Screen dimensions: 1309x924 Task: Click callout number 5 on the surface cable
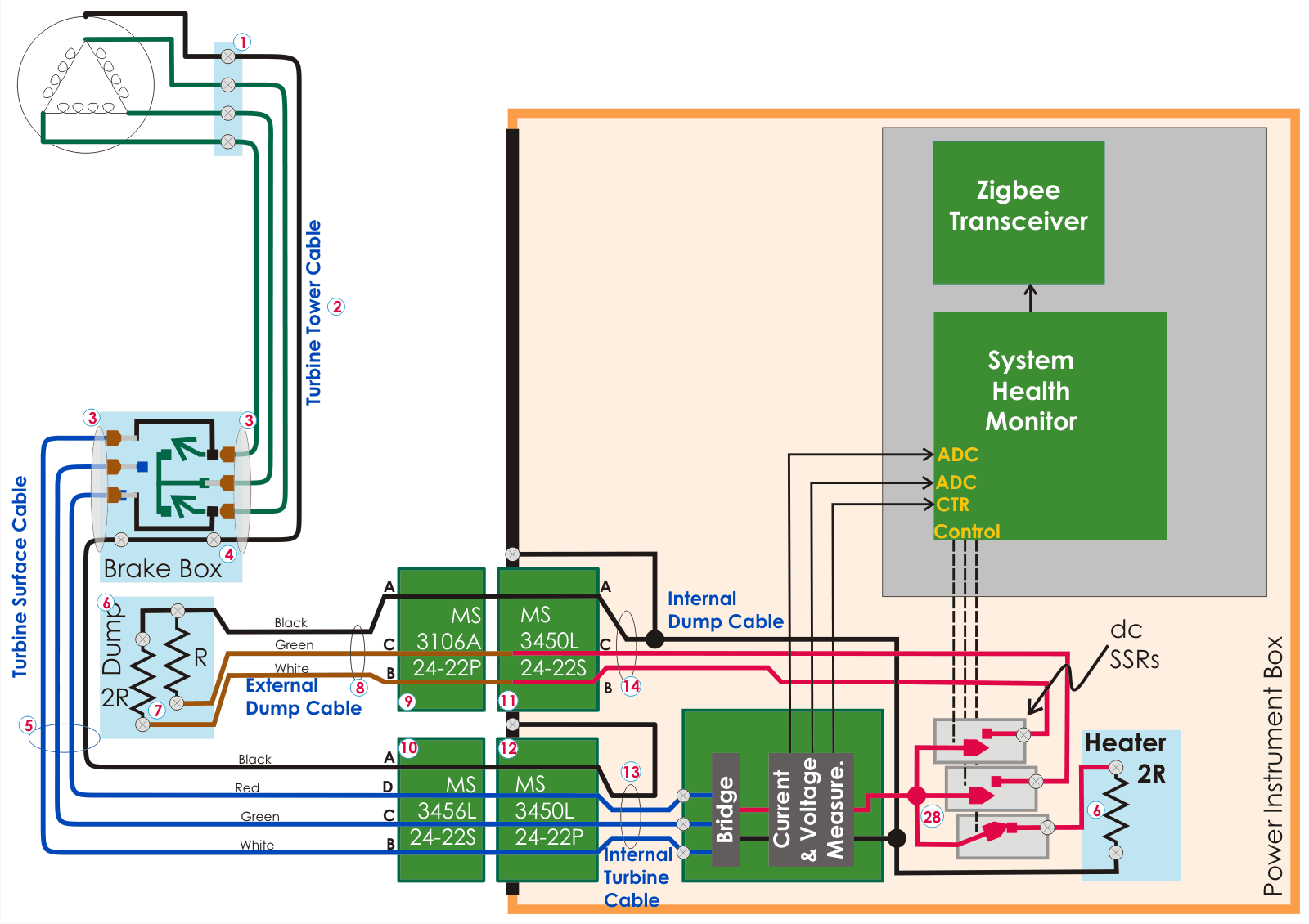point(29,724)
